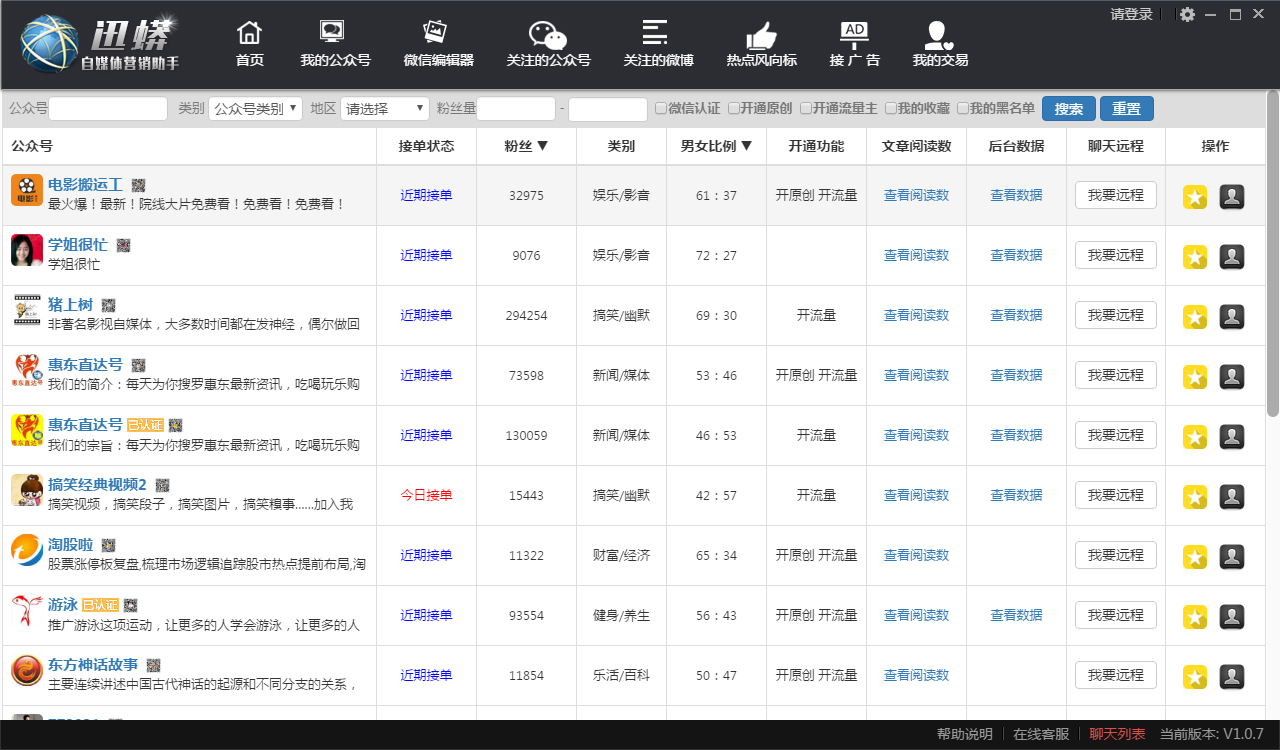
Task: Launch the 微信编辑器 editor
Action: 438,45
